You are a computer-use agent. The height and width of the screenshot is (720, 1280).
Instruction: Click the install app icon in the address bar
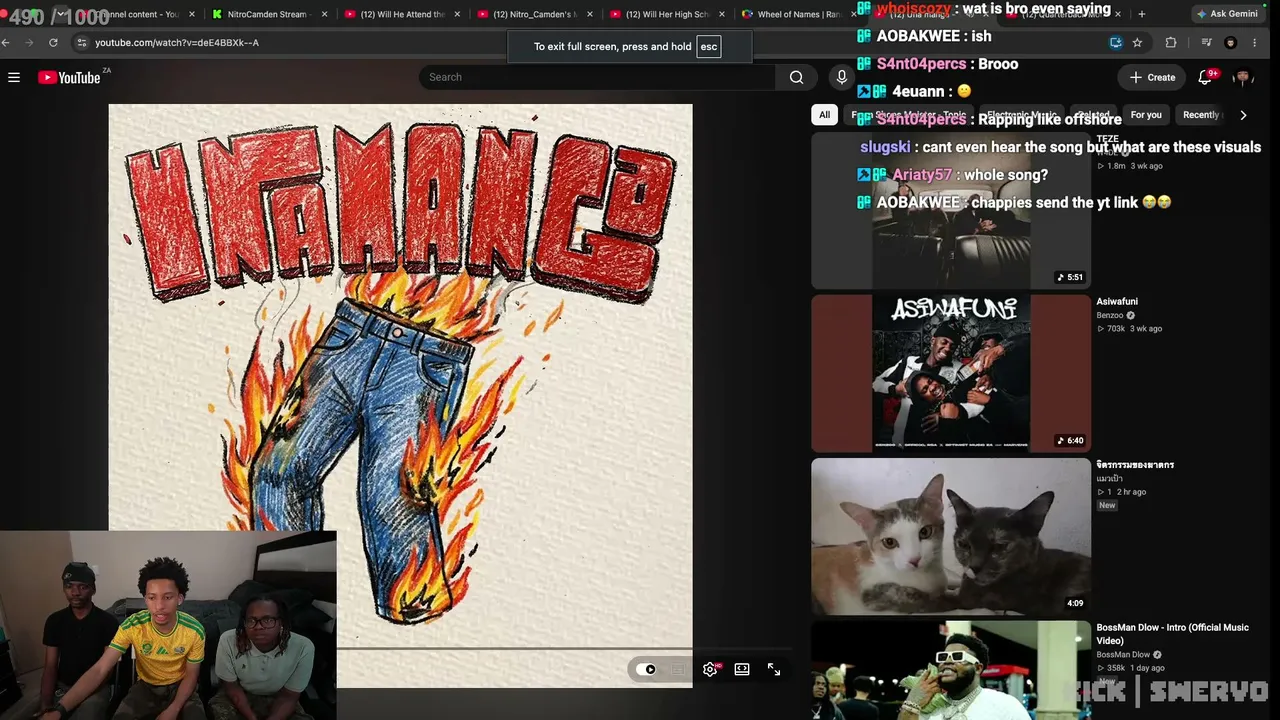[x=1115, y=43]
